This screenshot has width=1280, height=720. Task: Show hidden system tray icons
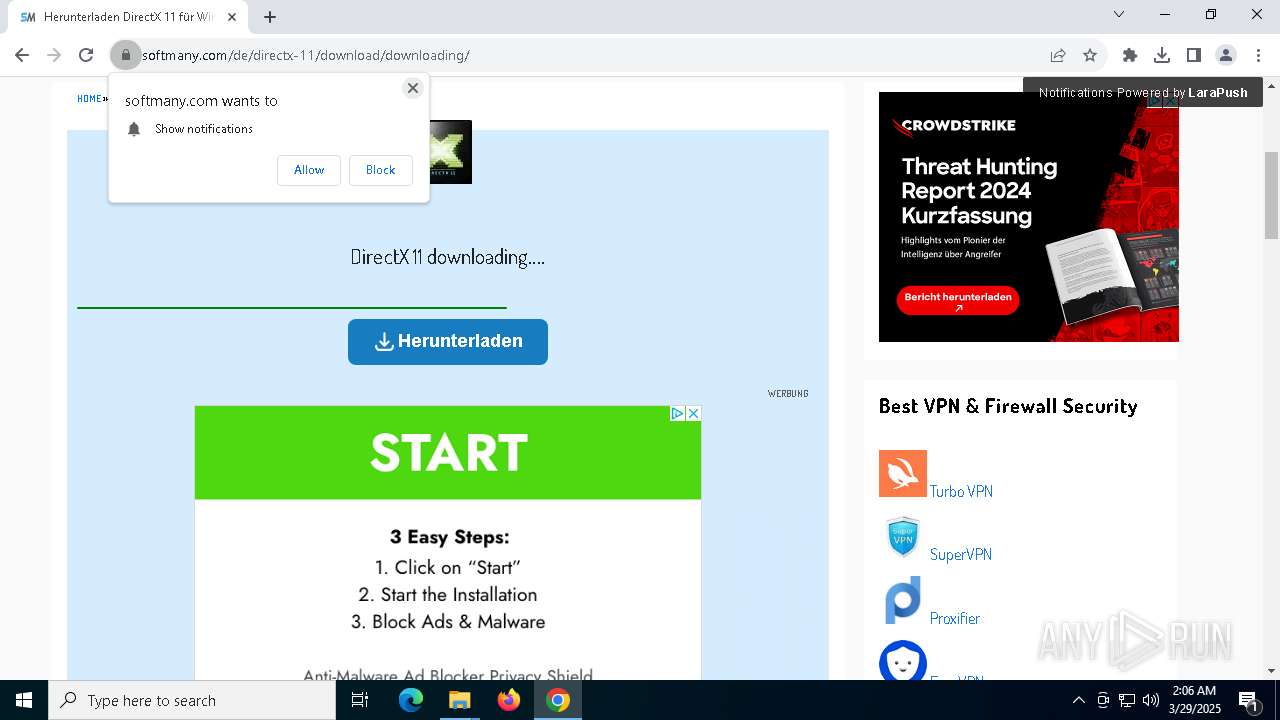click(x=1078, y=700)
